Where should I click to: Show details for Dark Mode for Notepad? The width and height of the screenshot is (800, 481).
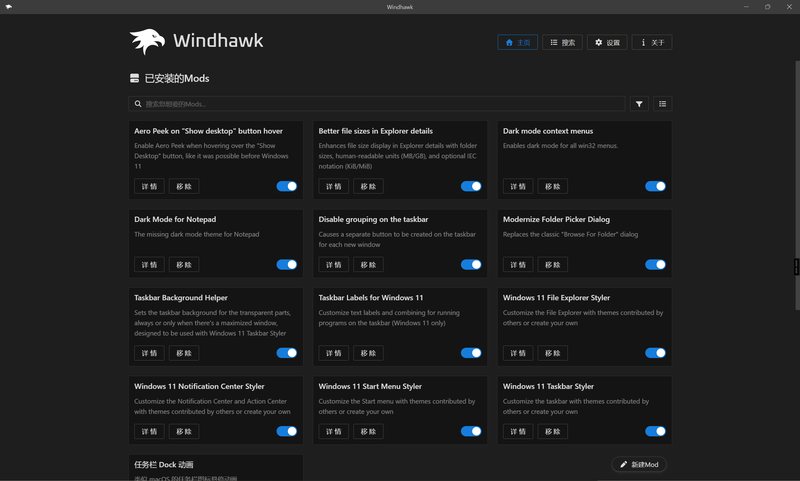(149, 265)
